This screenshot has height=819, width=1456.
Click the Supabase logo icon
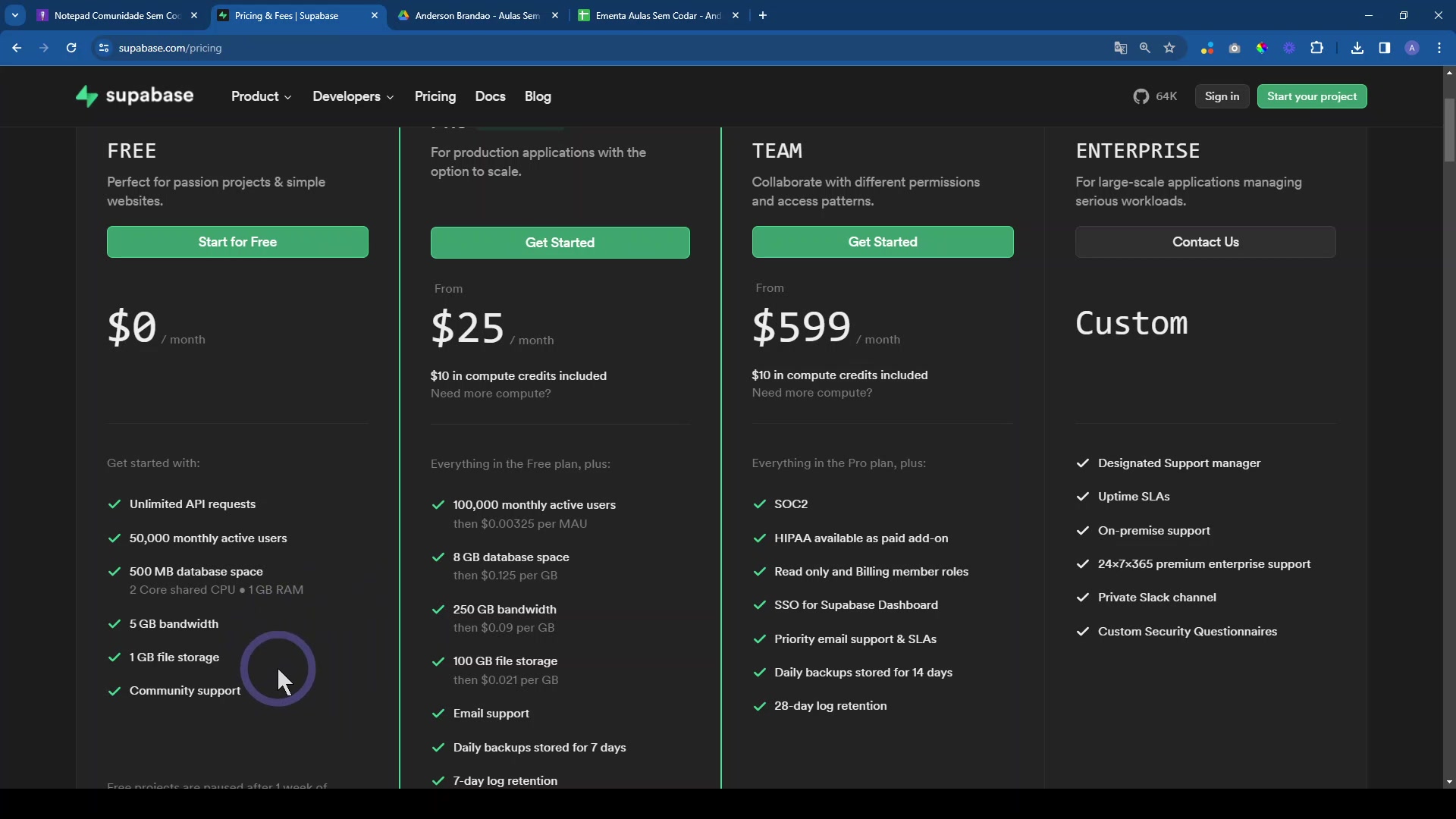coord(87,96)
